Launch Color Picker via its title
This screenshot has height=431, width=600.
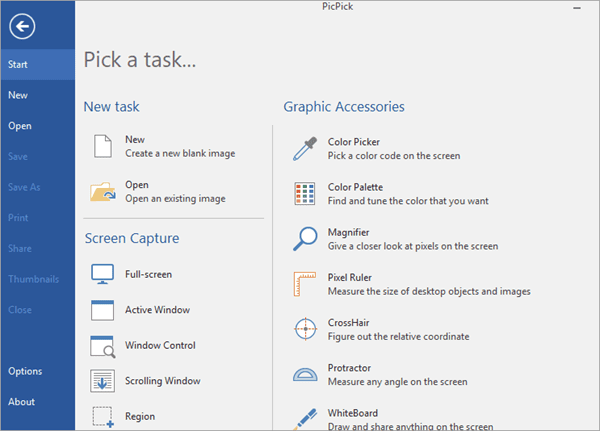(354, 142)
